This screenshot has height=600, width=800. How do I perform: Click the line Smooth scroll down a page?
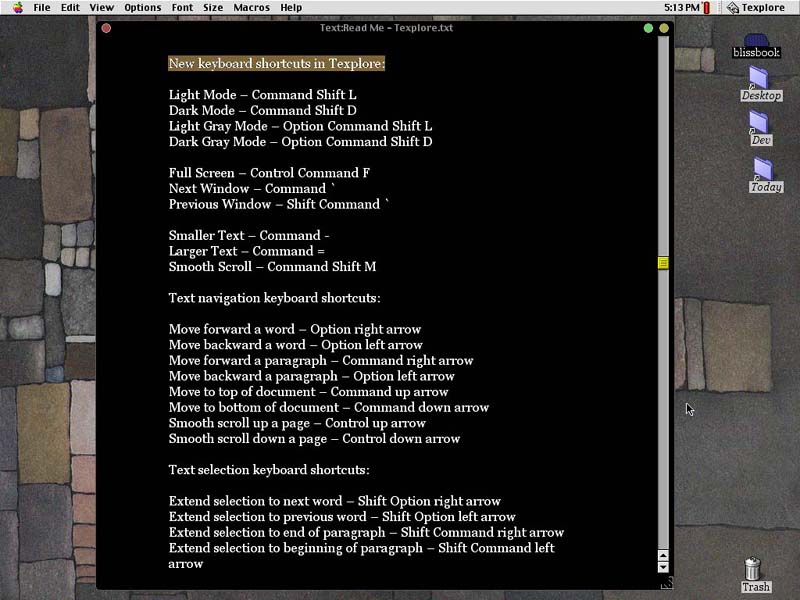coord(314,439)
